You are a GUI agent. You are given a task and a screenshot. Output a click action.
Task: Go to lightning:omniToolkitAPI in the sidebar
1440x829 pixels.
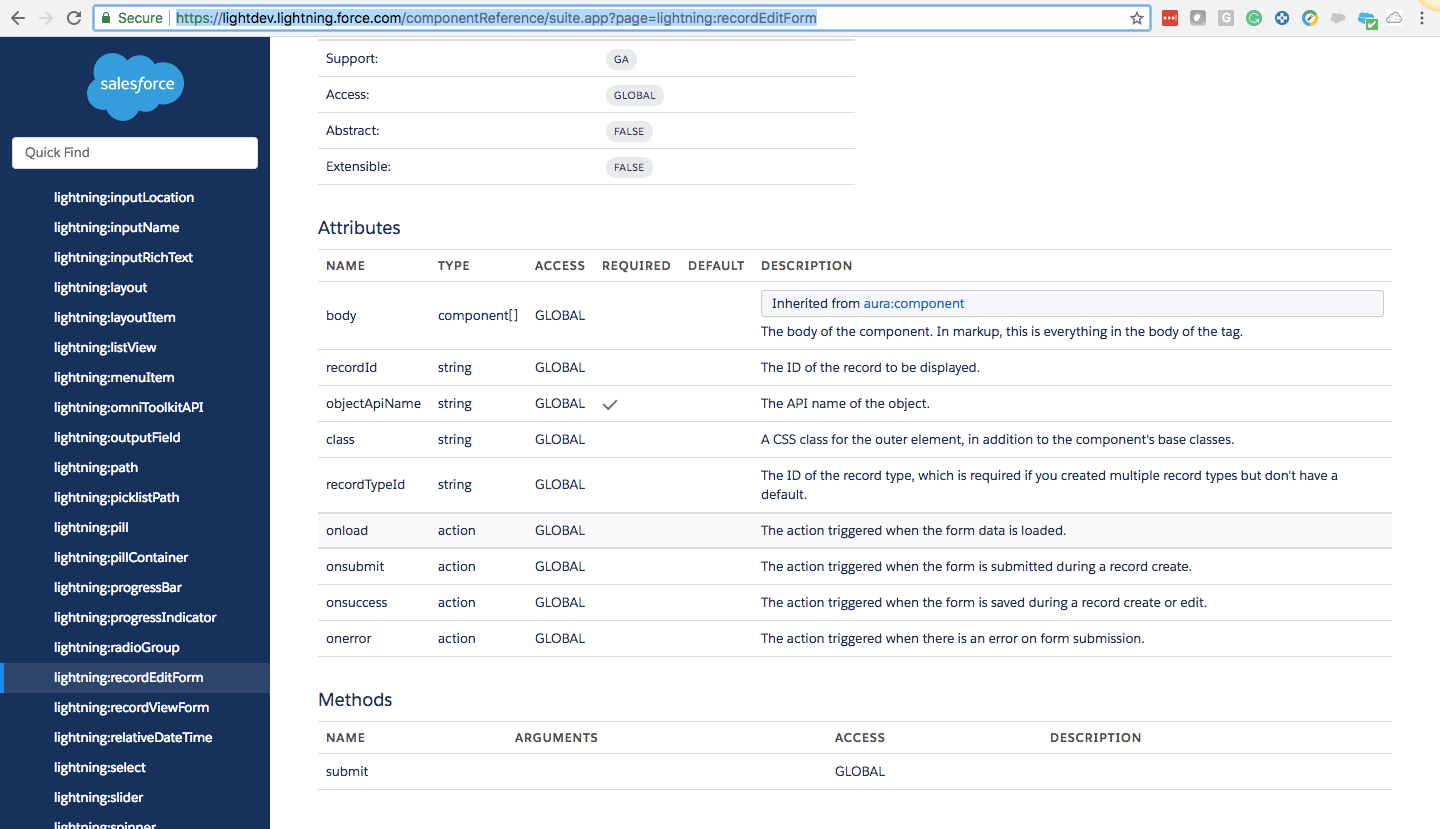pyautogui.click(x=129, y=408)
